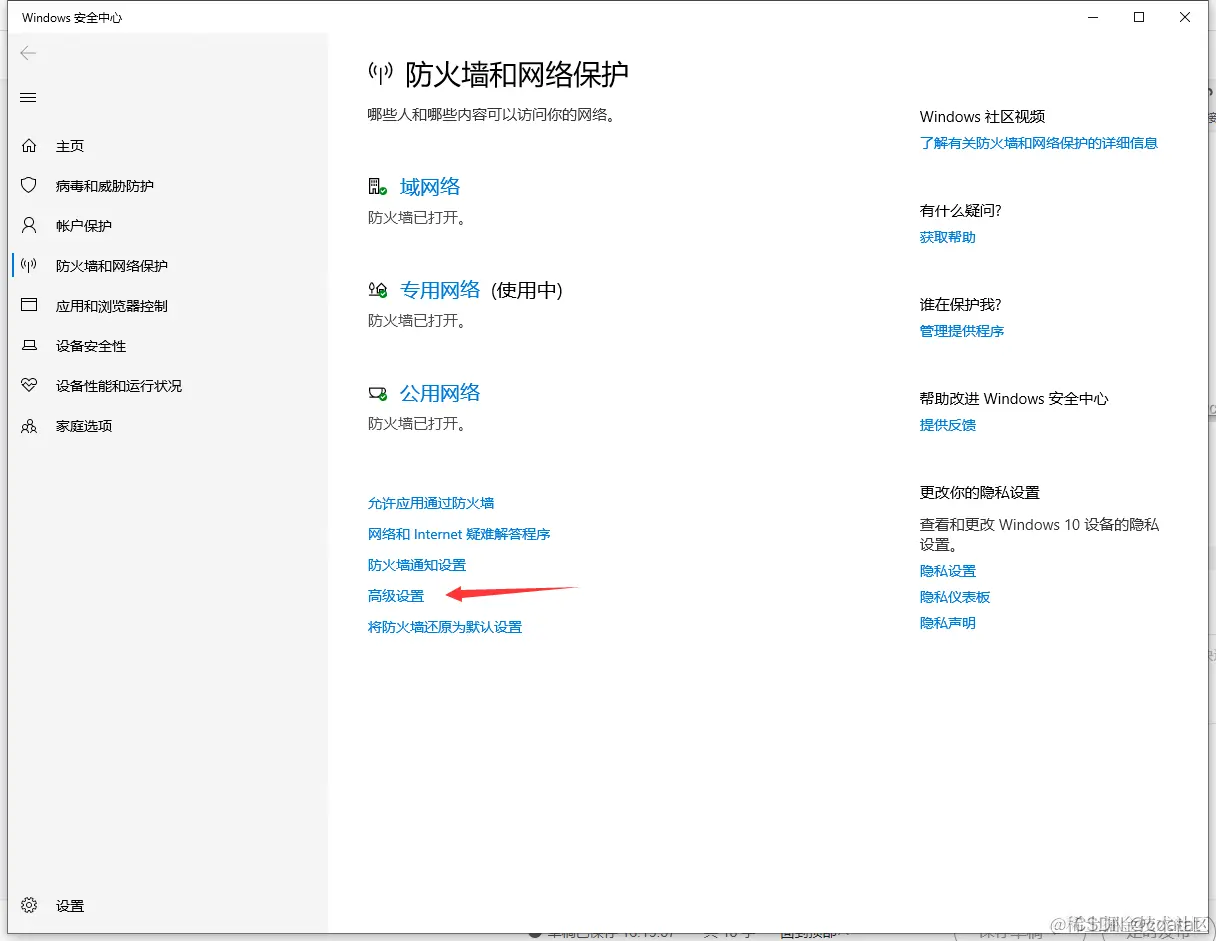This screenshot has width=1216, height=941.
Task: Click the private network house icon
Action: pos(378,290)
